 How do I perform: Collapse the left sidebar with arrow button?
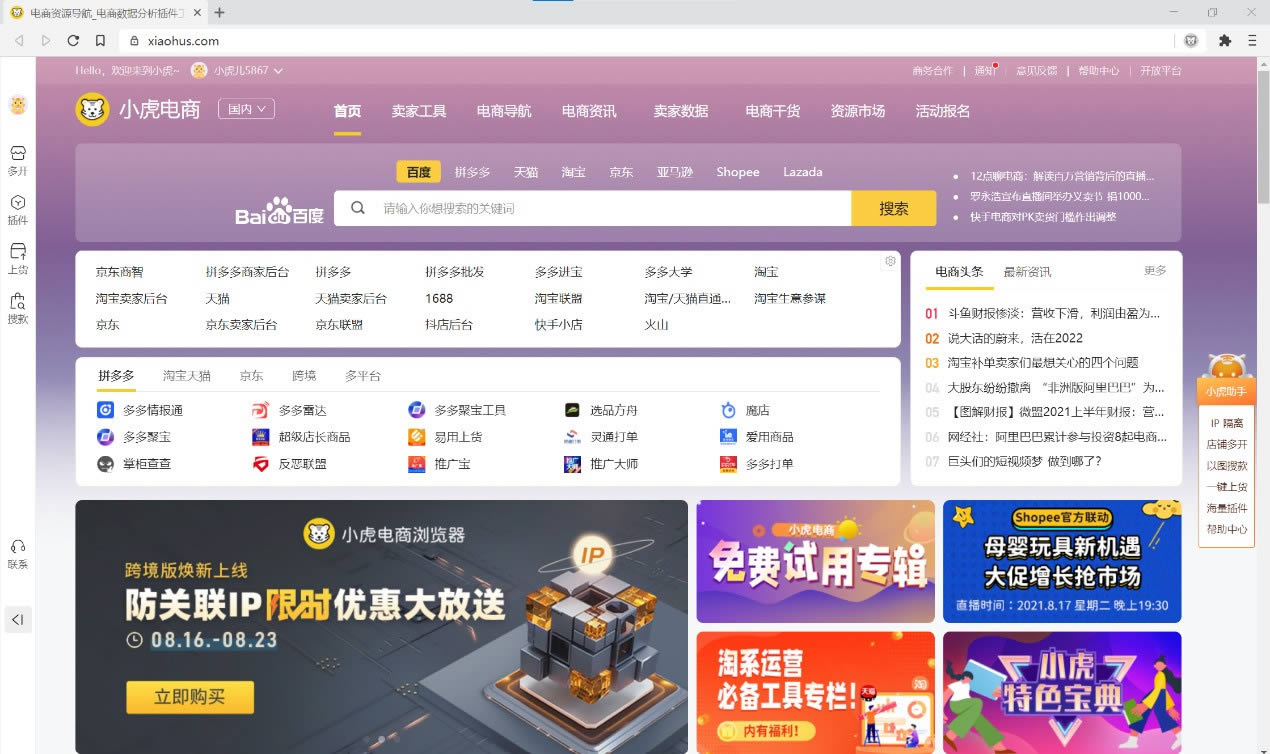(18, 620)
